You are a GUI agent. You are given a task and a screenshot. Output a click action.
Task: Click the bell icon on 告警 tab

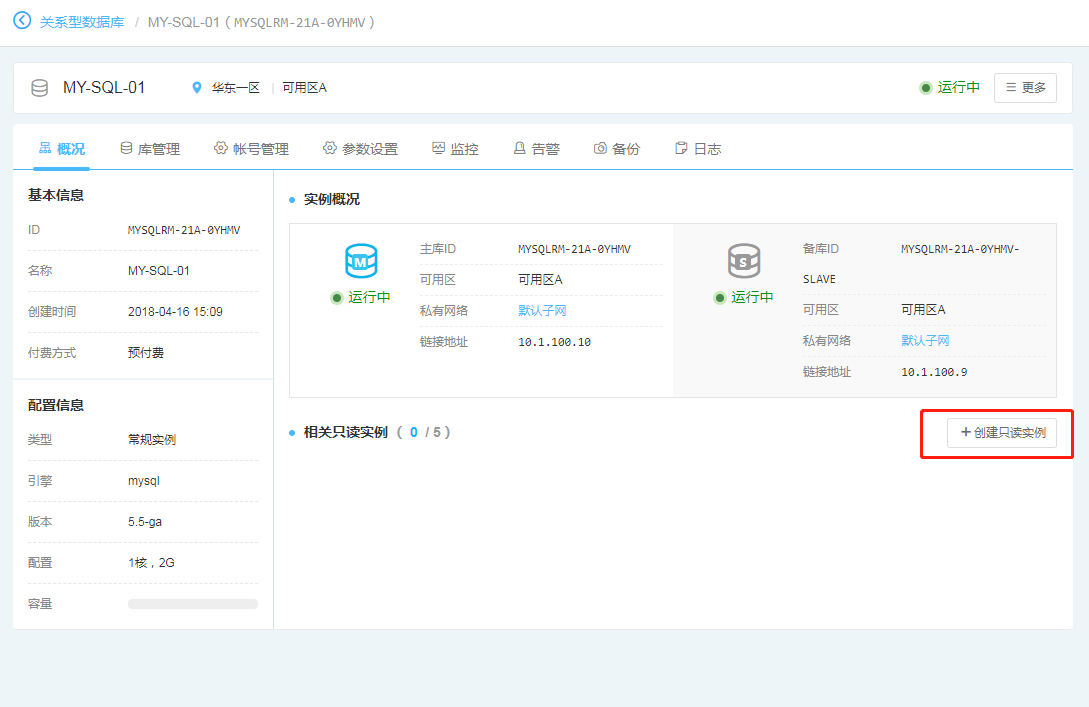pos(519,148)
